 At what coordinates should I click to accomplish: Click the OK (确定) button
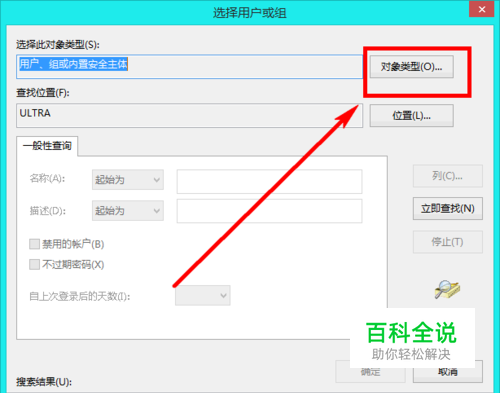pos(370,372)
